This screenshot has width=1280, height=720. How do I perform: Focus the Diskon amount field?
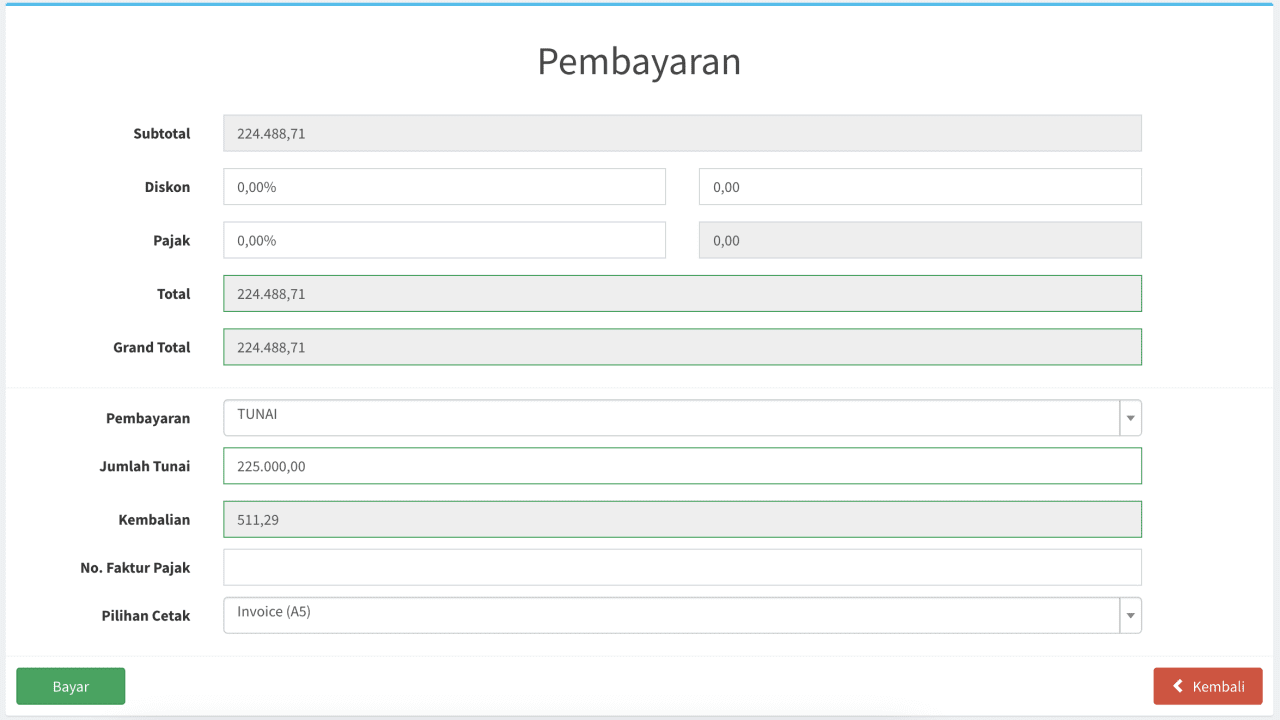coord(920,187)
